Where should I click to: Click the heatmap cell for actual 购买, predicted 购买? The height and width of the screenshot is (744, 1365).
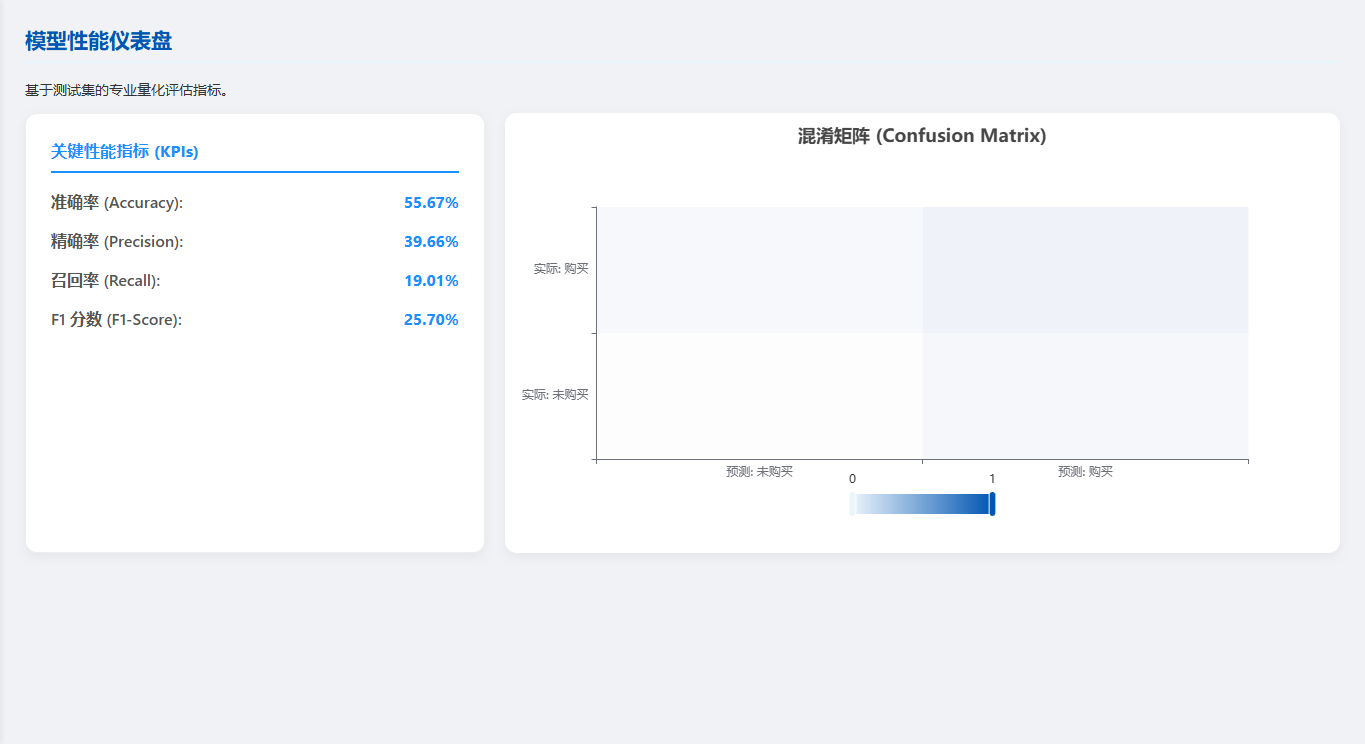(1085, 270)
